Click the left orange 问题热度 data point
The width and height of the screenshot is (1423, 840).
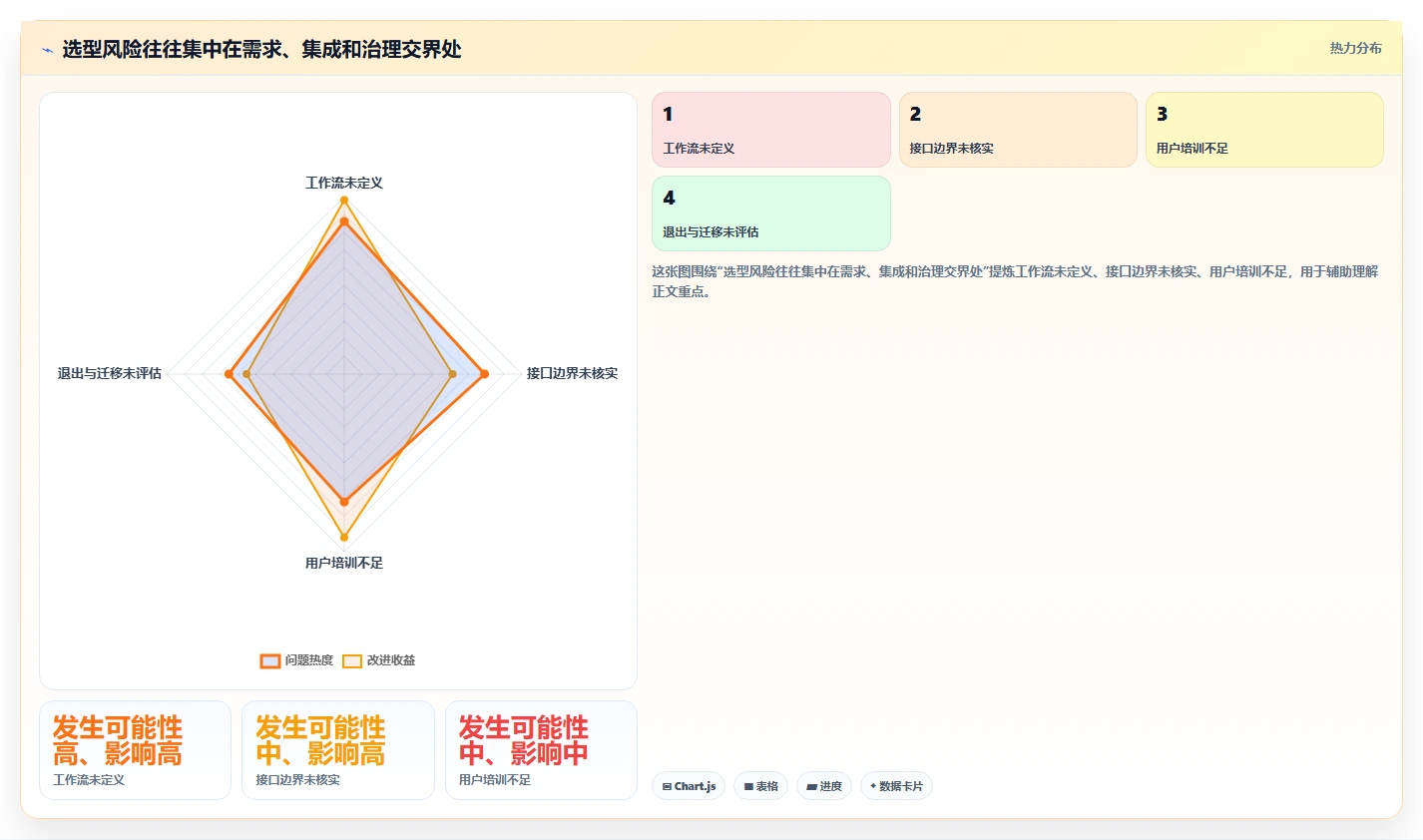point(229,374)
